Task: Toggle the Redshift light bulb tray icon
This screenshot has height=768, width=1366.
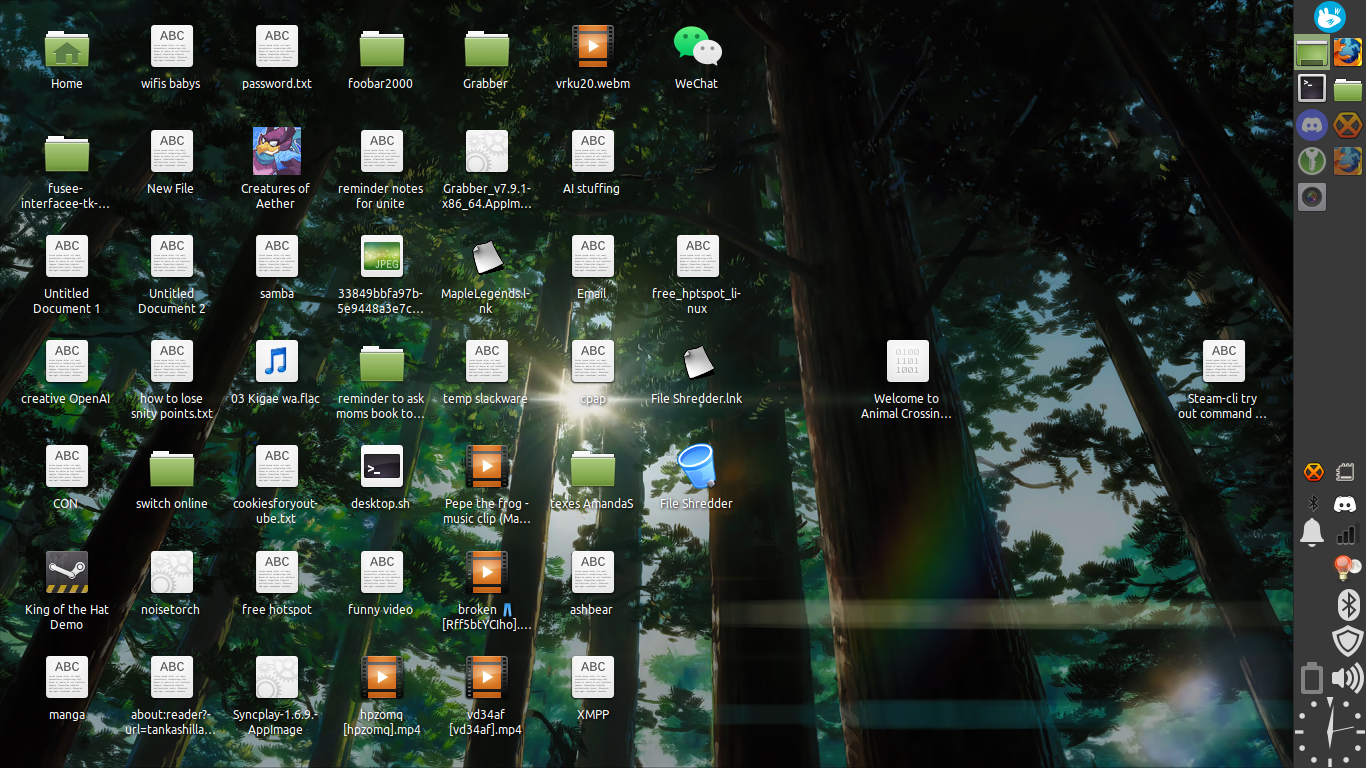Action: 1347,568
